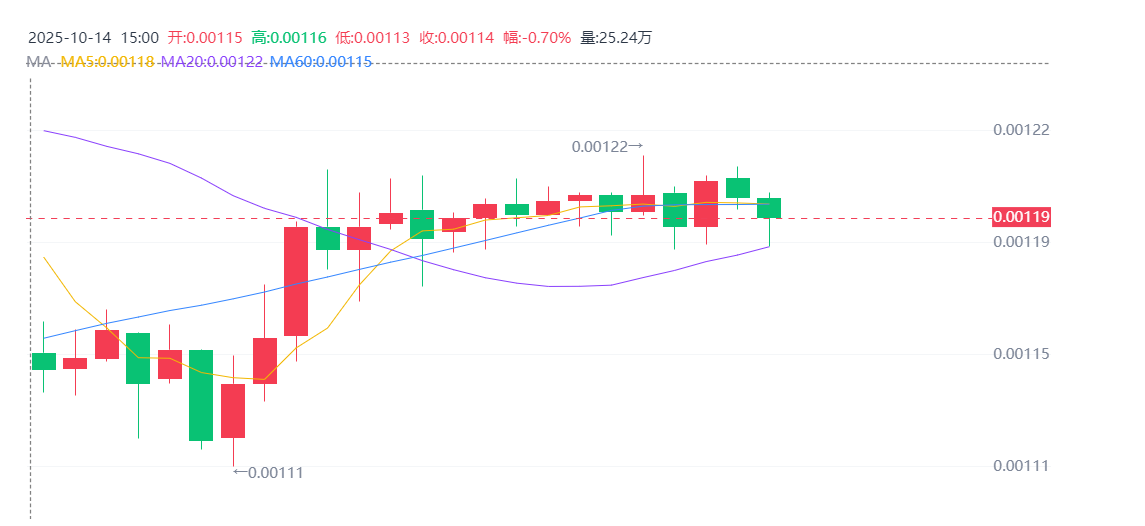Select the leftmost green candlestick
1145x526 pixels.
click(x=44, y=361)
